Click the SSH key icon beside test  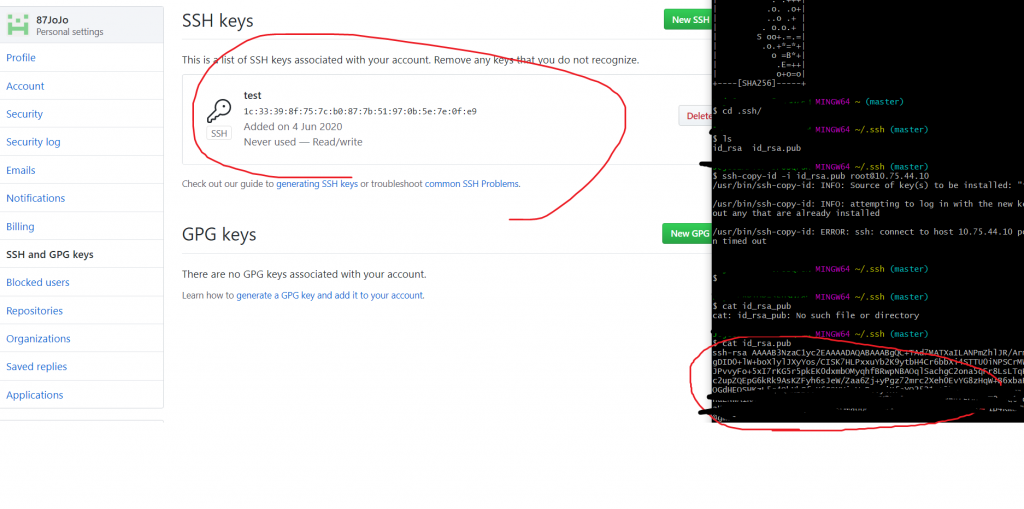219,111
